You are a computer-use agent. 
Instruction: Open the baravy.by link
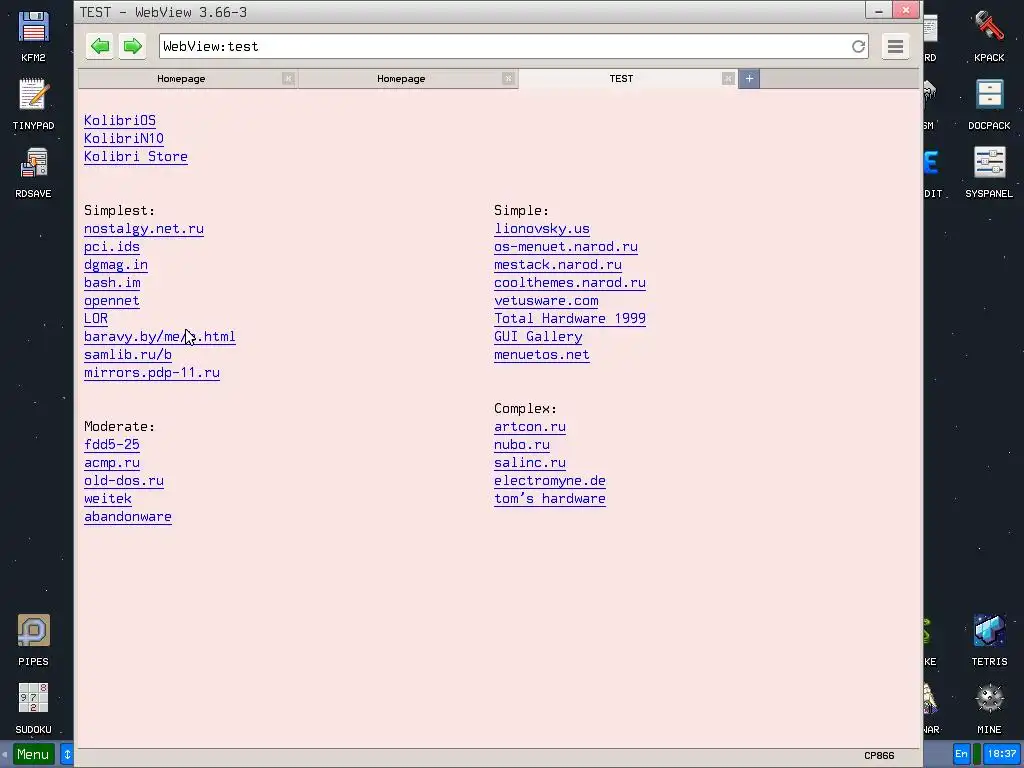click(x=159, y=337)
